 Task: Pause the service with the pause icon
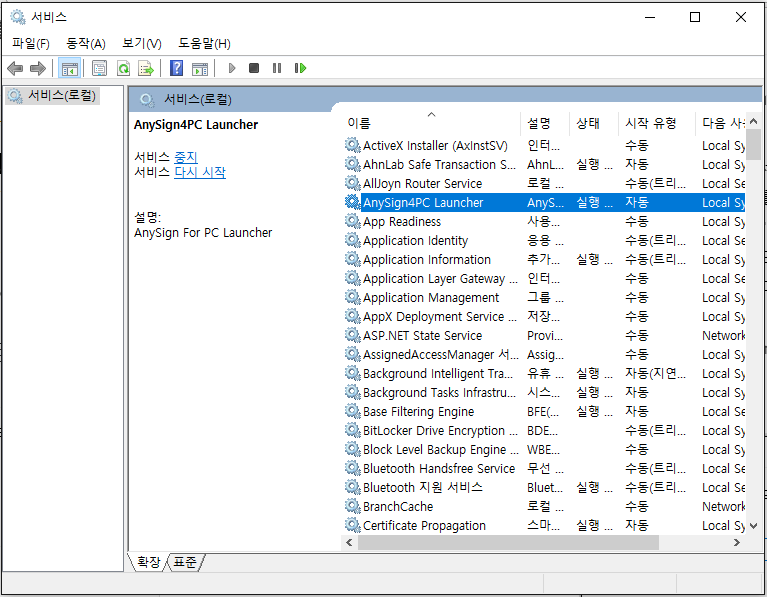(x=277, y=68)
